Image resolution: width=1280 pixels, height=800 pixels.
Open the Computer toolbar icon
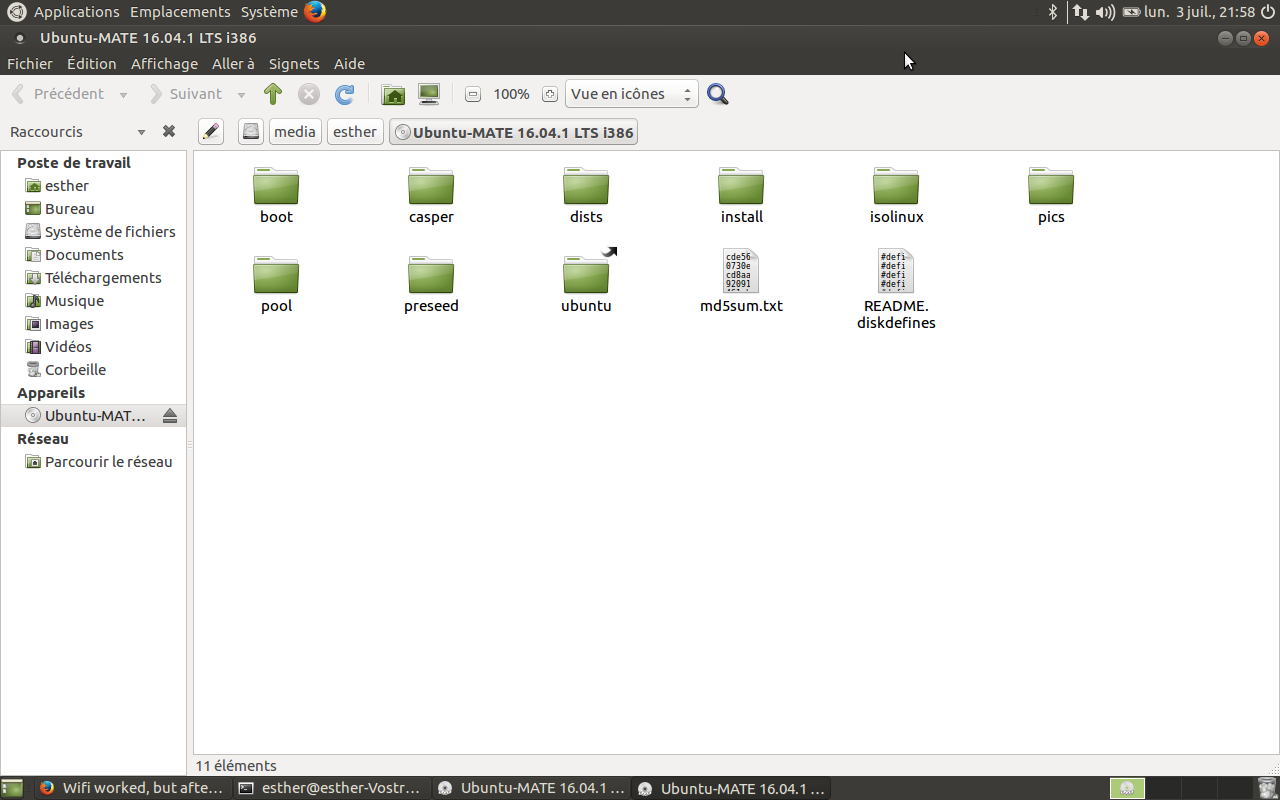429,94
